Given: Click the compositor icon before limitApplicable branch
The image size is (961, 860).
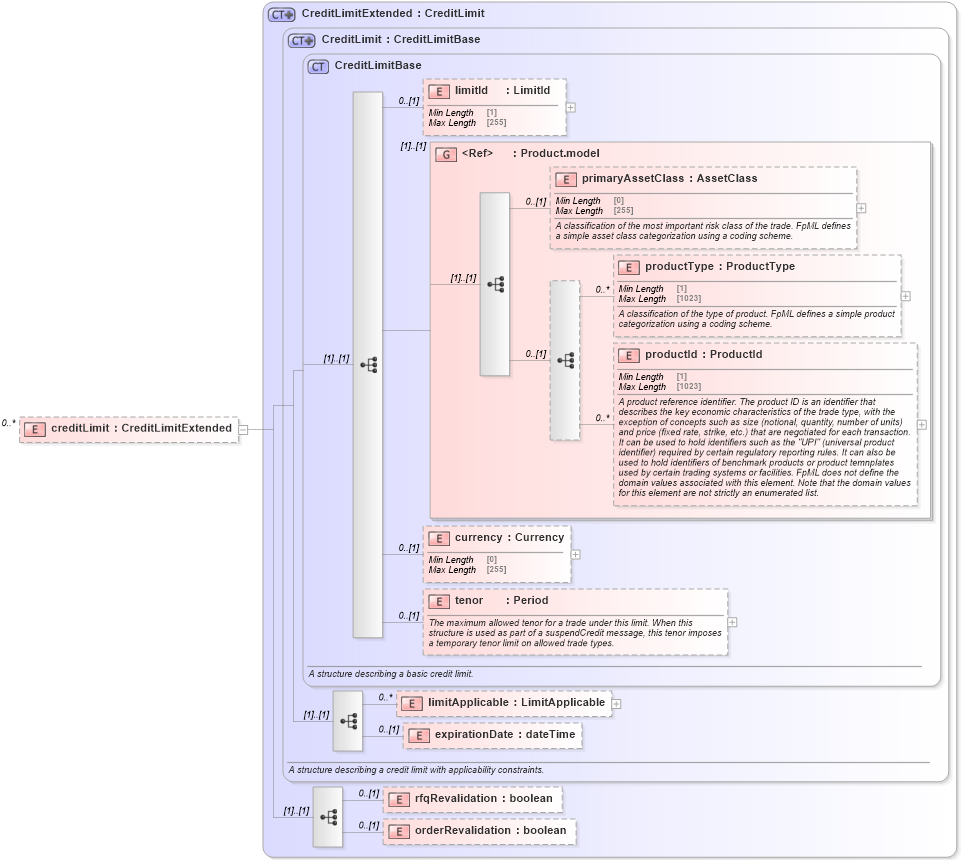Looking at the screenshot, I should [x=348, y=718].
